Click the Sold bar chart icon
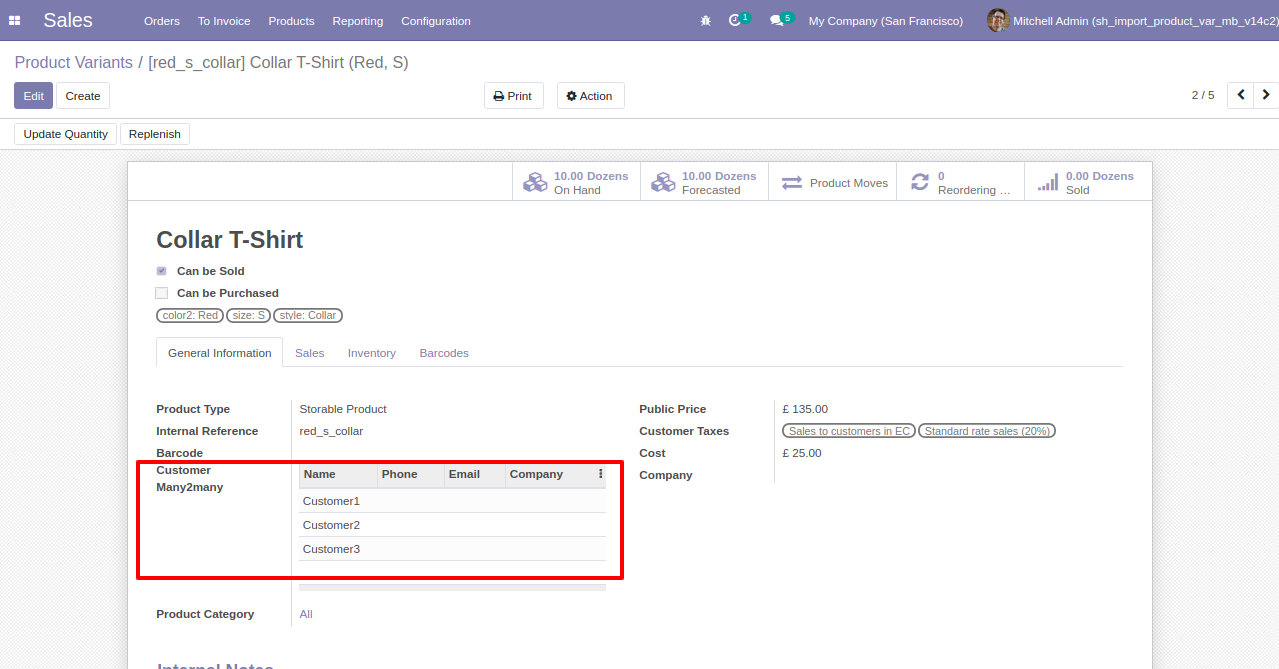The height and width of the screenshot is (669, 1279). [1047, 183]
